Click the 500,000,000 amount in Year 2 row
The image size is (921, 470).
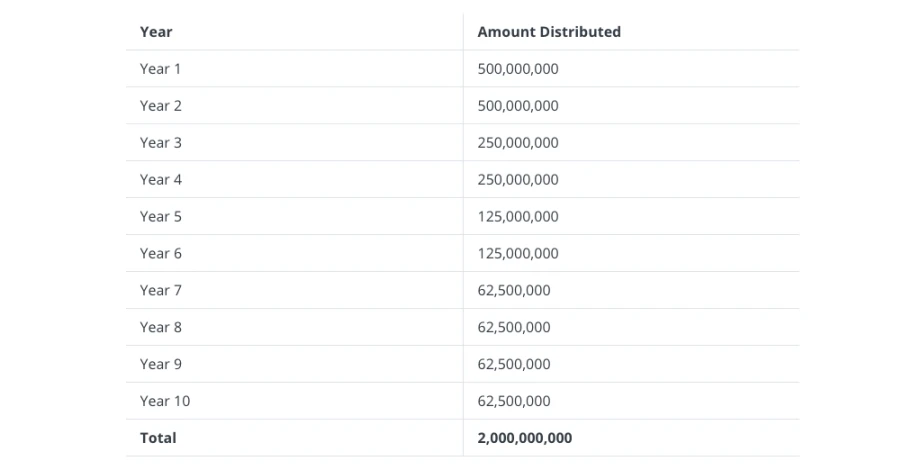(518, 106)
